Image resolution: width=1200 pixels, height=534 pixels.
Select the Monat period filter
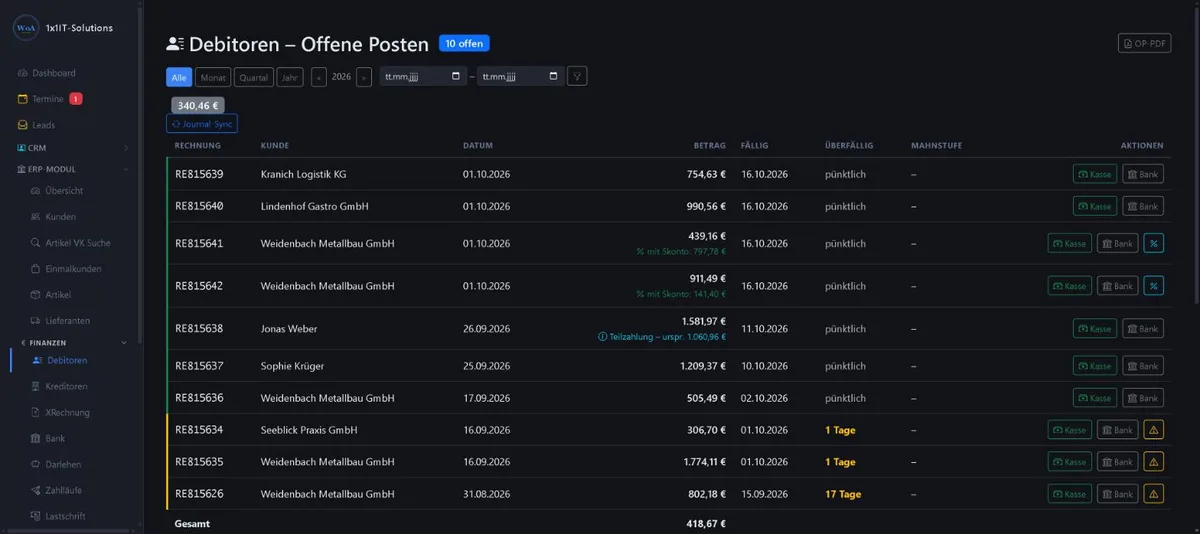coord(213,77)
